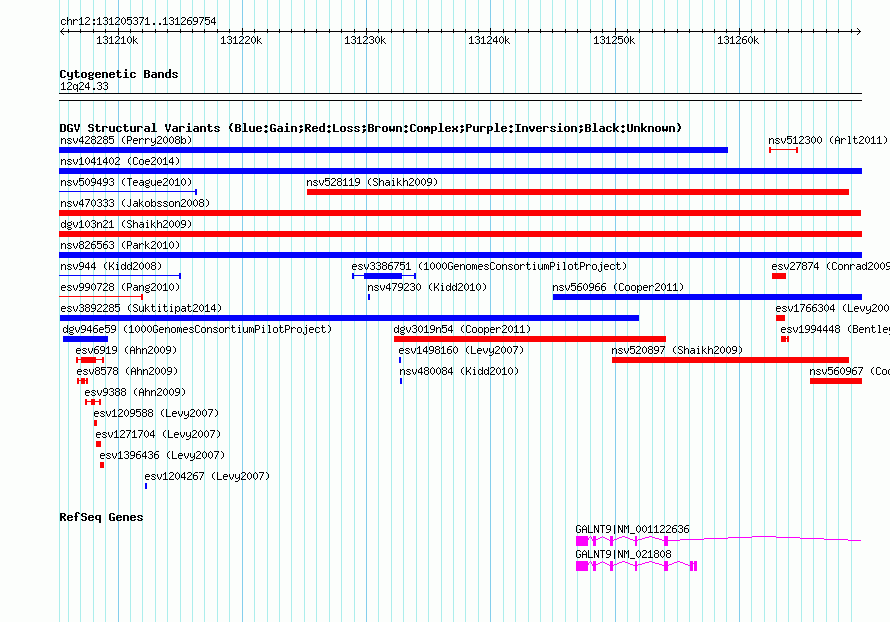The width and height of the screenshot is (890, 622).
Task: Click the chr12:131205371..131269754 coordinate text
Action: pos(138,21)
